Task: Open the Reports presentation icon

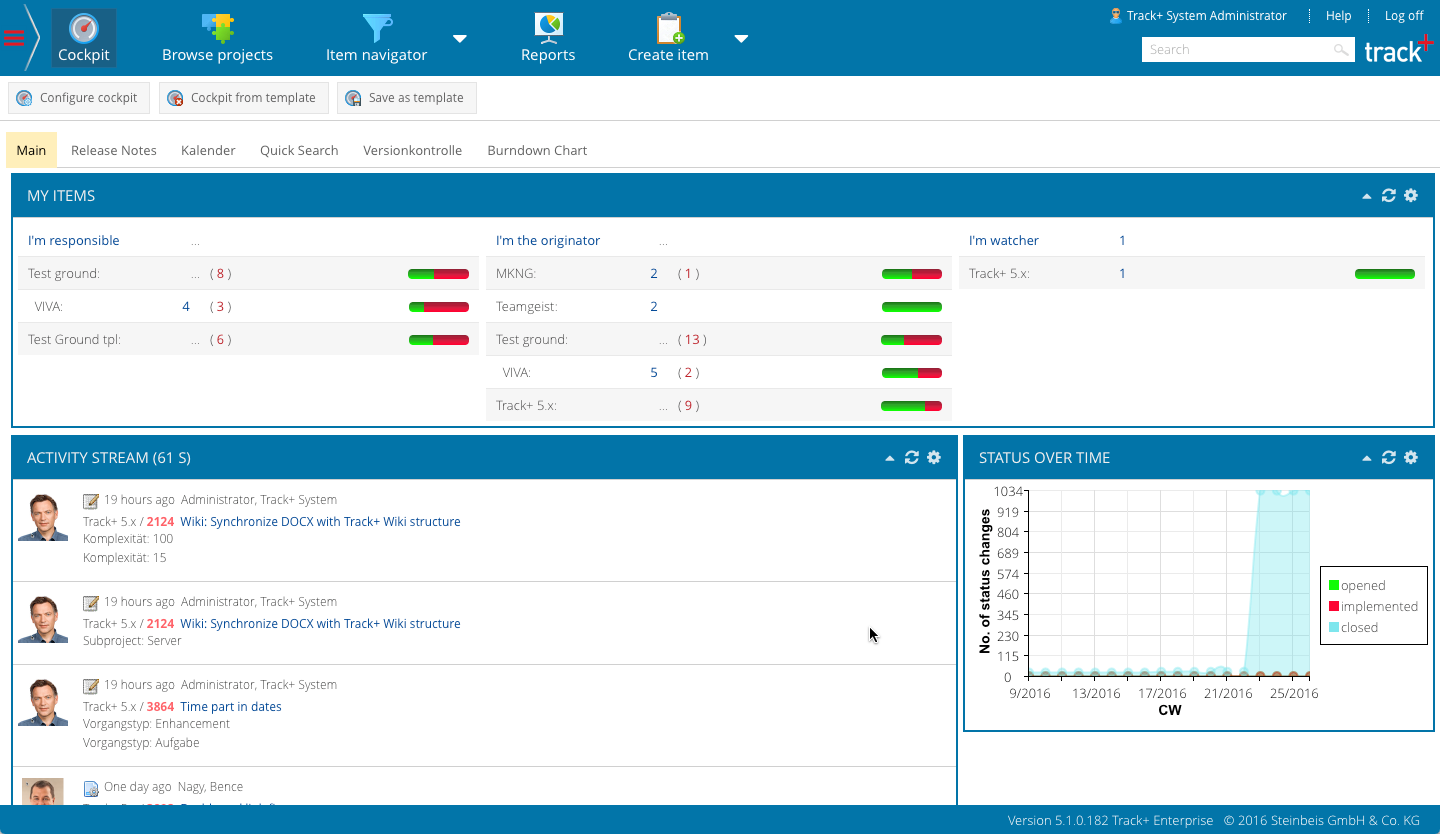Action: (x=548, y=27)
